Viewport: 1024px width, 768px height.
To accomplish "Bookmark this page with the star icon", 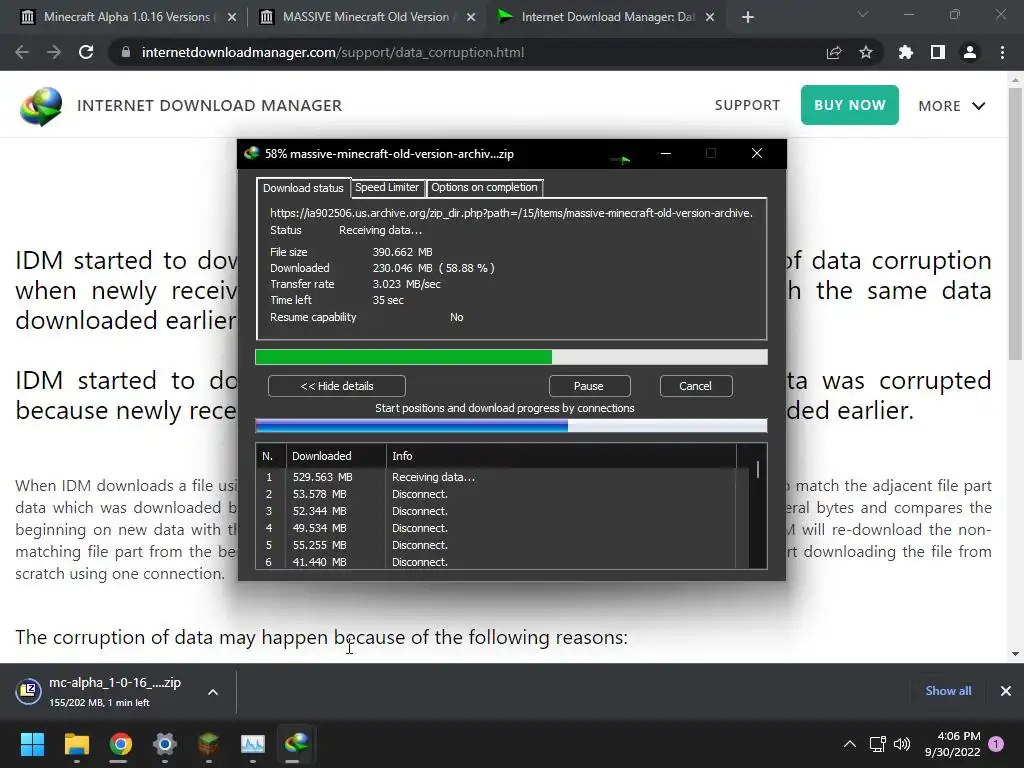I will 866,52.
